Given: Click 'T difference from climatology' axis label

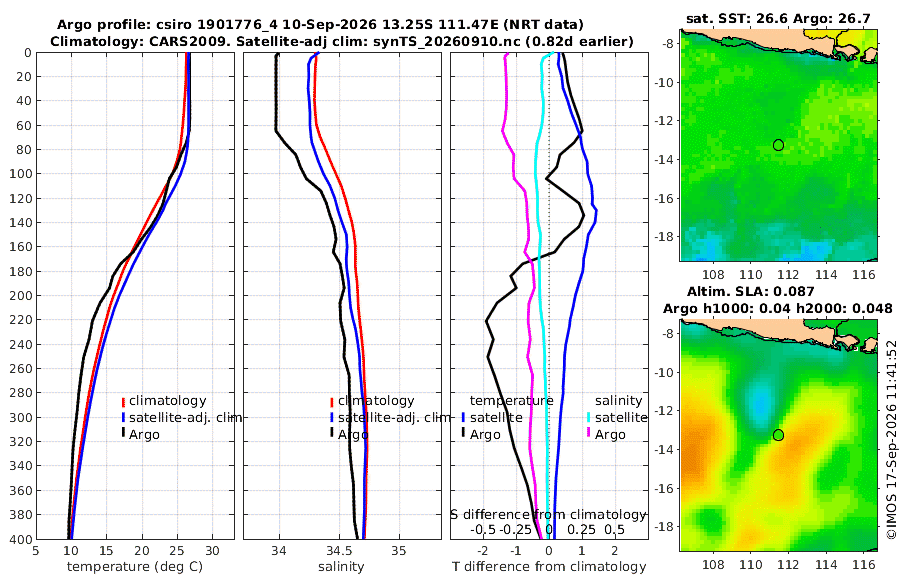Looking at the screenshot, I should (549, 567).
